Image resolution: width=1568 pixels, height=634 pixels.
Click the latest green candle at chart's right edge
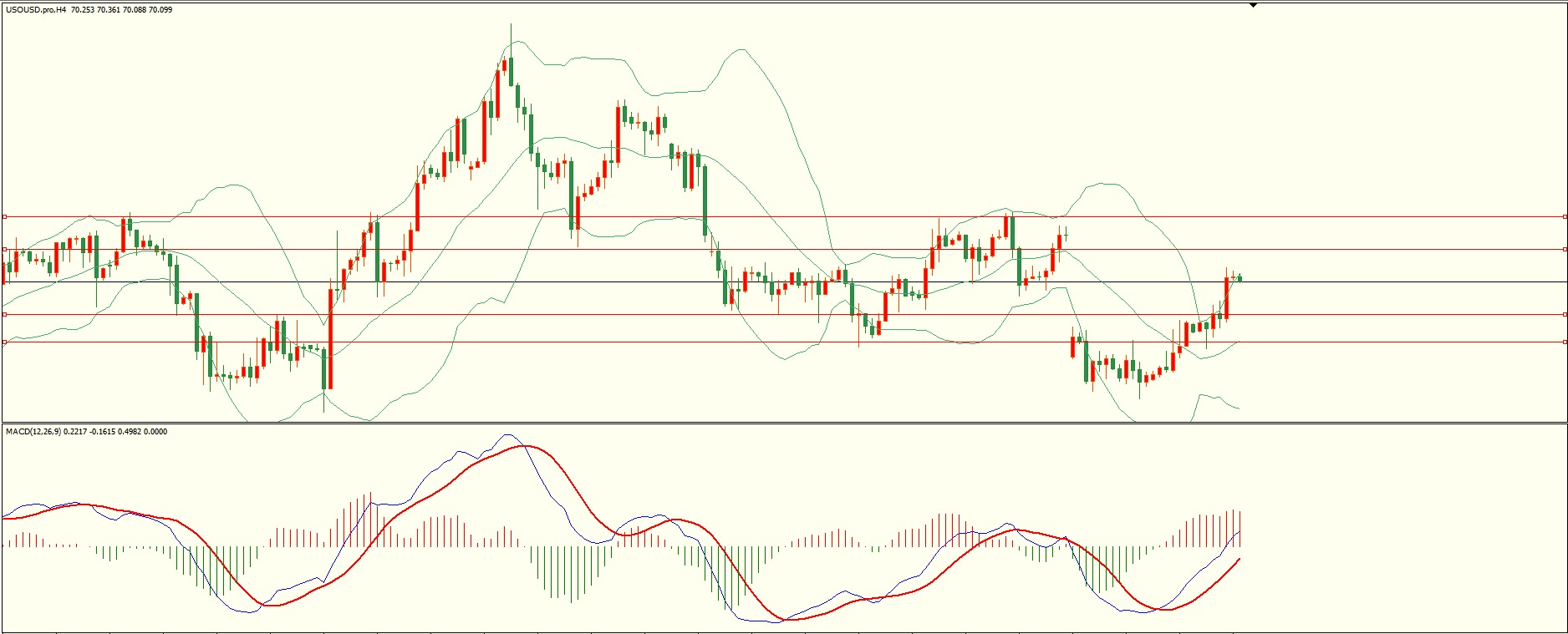point(1240,278)
